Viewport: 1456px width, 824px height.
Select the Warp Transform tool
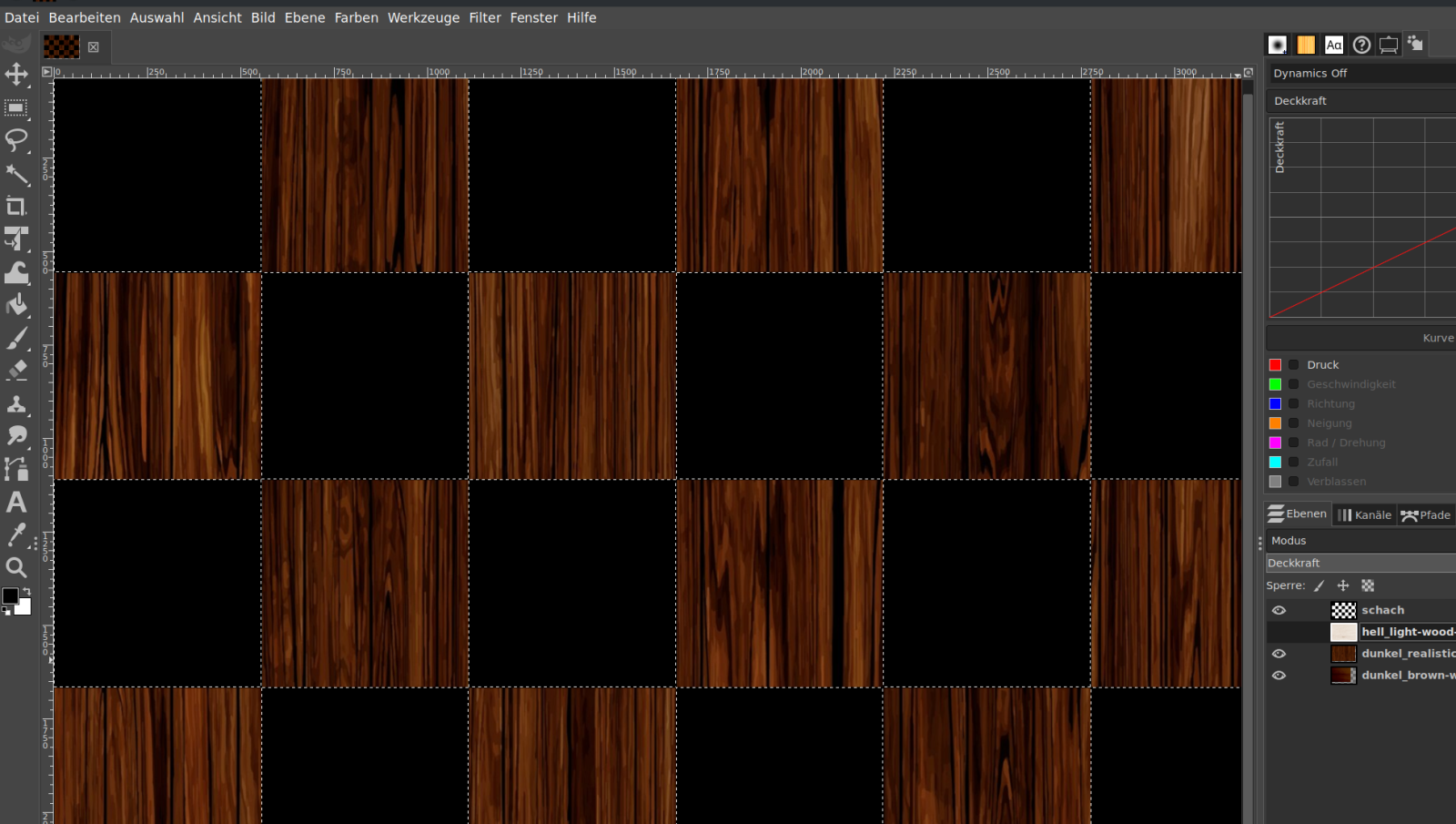point(16,272)
